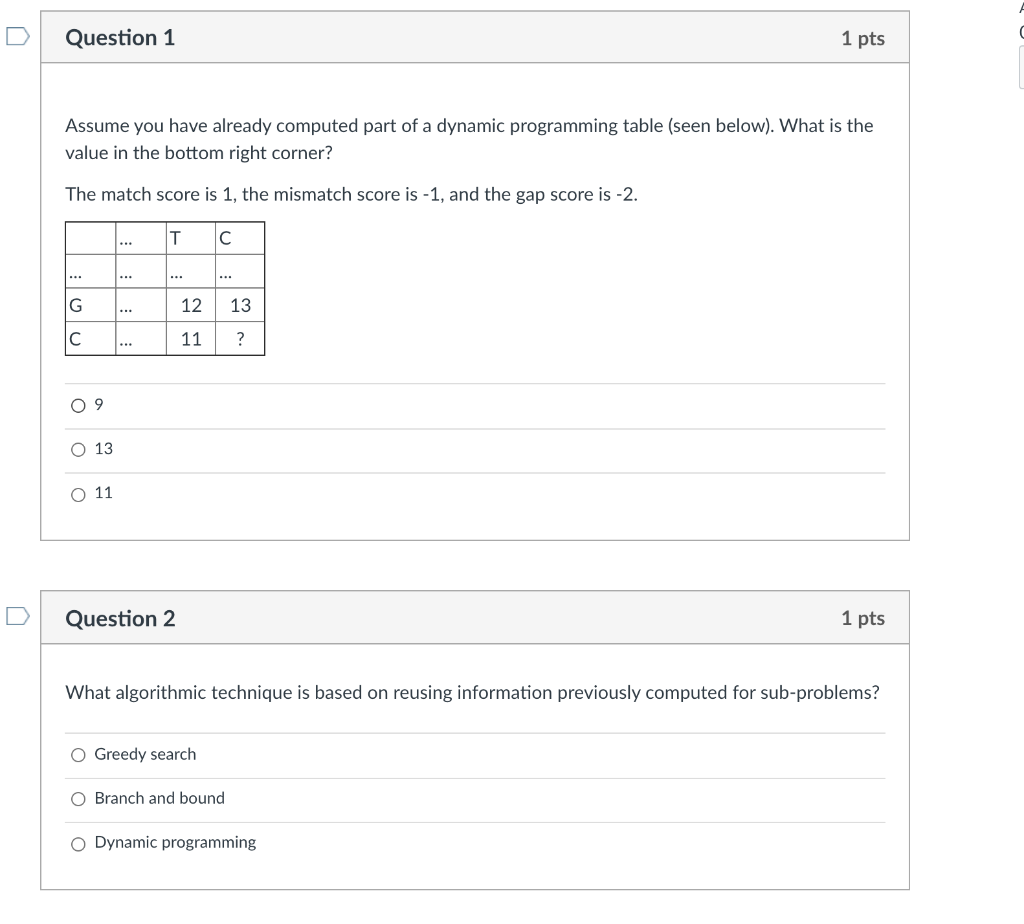Pick the radio button for answer 11
Screen dimensions: 1024x924
point(78,494)
